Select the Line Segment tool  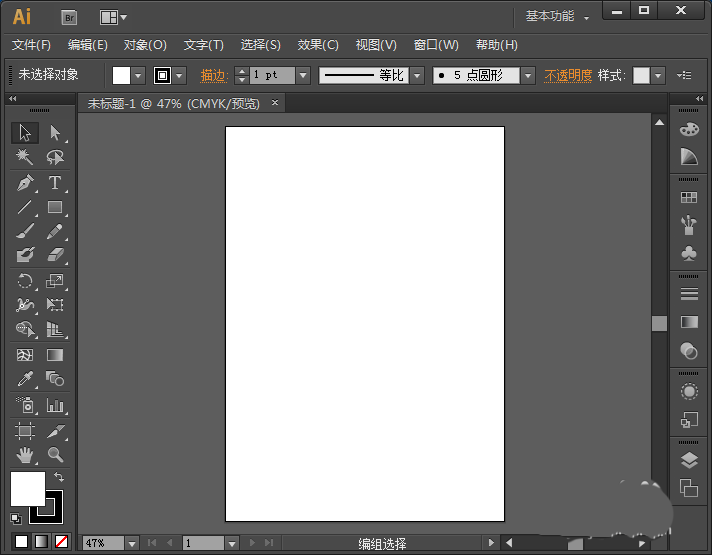coord(25,207)
